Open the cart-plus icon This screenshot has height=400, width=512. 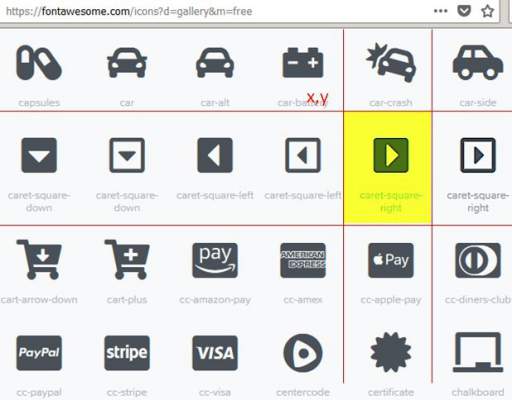127,259
